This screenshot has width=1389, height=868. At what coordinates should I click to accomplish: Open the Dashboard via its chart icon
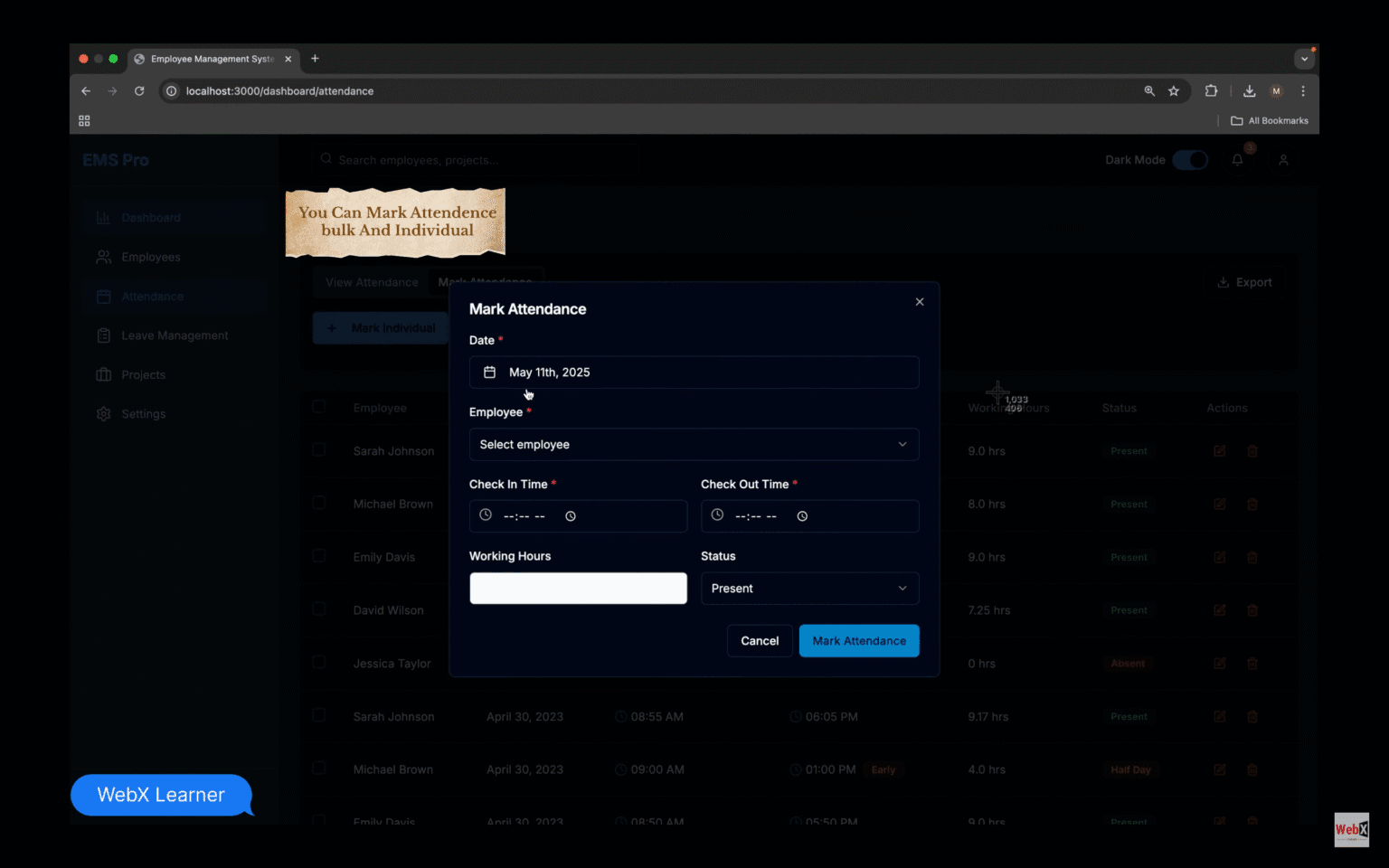(x=103, y=217)
